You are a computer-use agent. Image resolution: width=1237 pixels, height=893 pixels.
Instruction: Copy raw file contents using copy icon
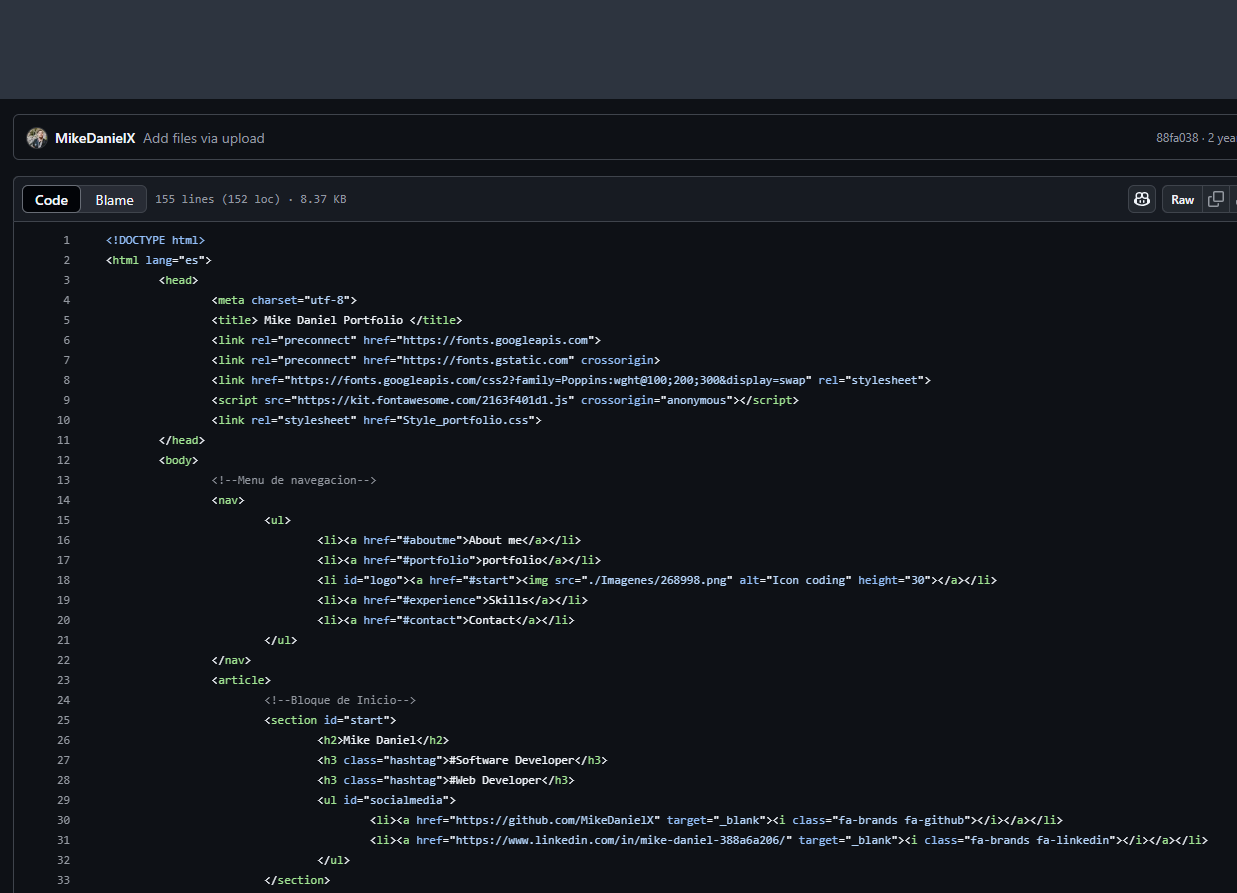pyautogui.click(x=1216, y=199)
